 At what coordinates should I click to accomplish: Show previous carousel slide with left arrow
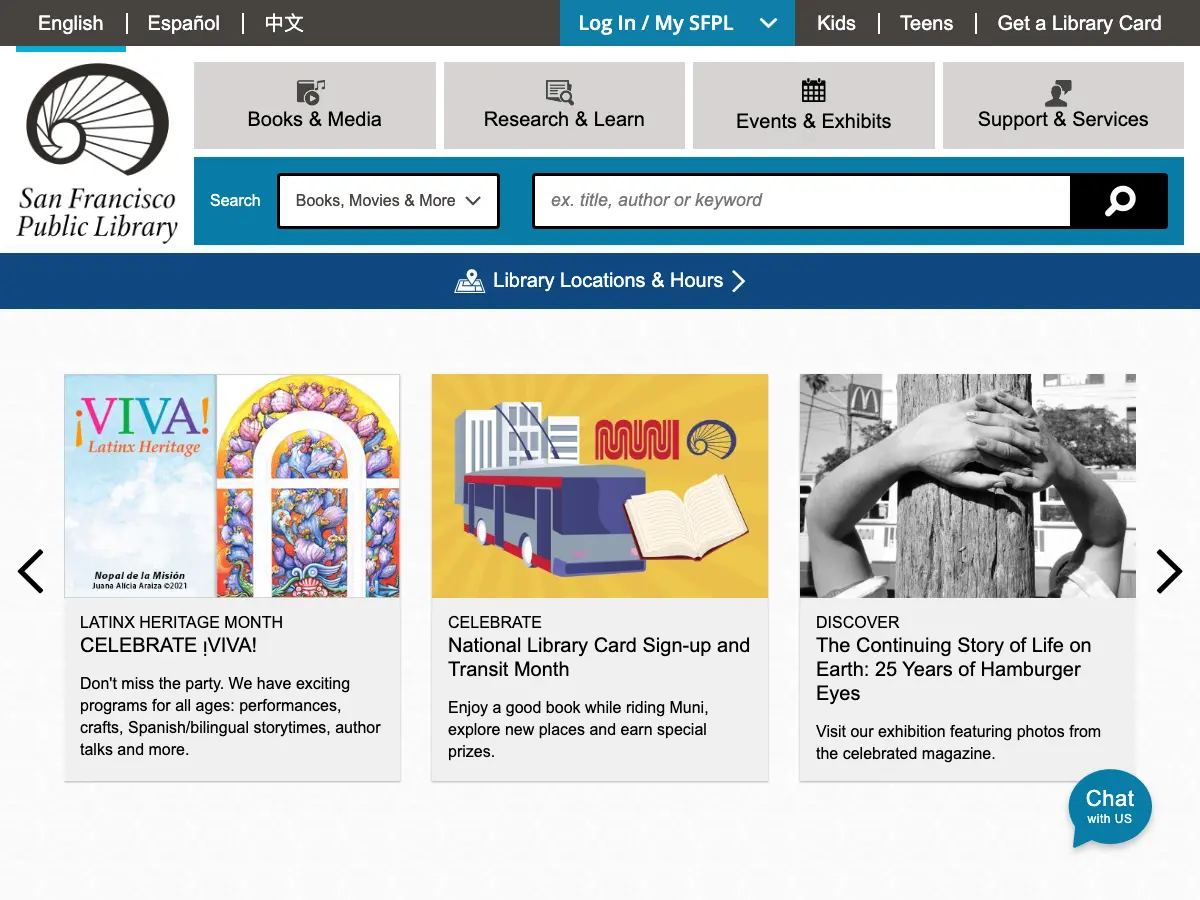[x=31, y=571]
